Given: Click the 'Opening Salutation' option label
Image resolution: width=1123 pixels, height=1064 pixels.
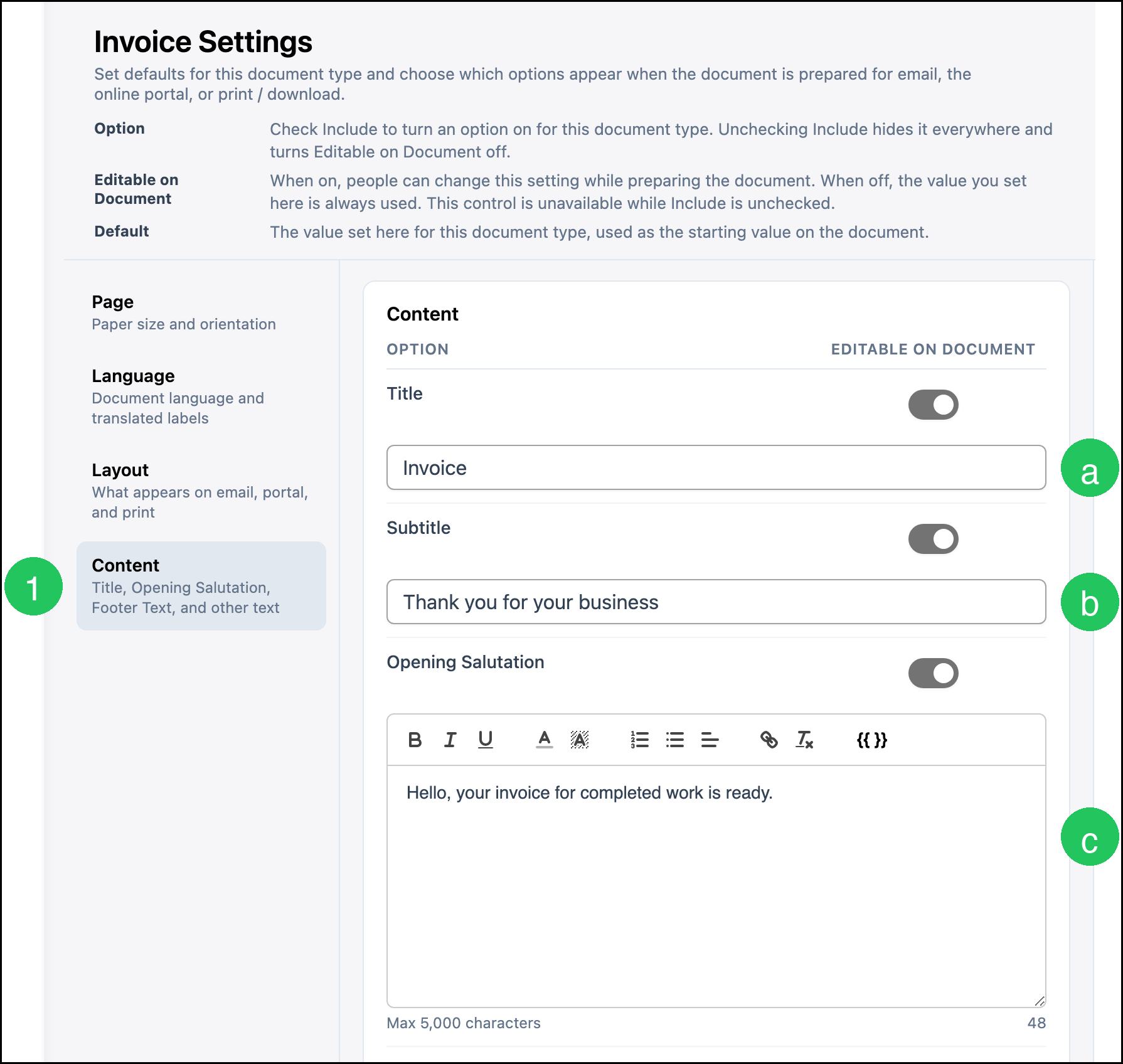Looking at the screenshot, I should pyautogui.click(x=466, y=662).
